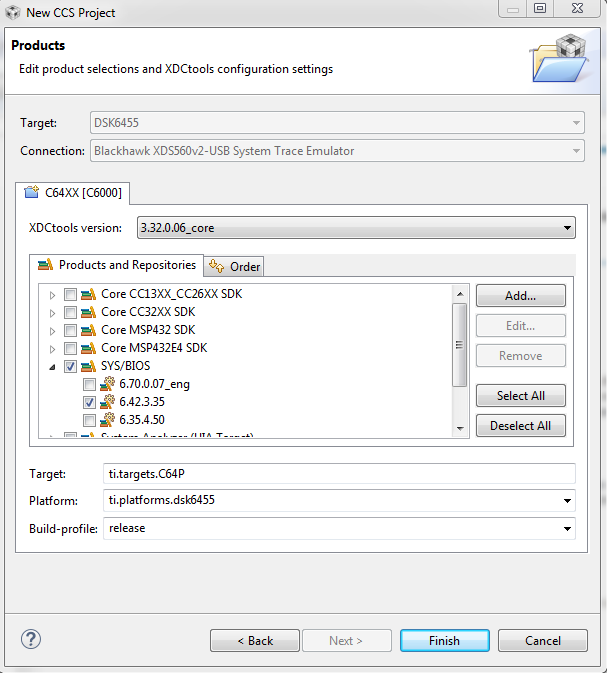Image resolution: width=607 pixels, height=673 pixels.
Task: Click the Core MSP432 SDK product icon
Action: (88, 330)
